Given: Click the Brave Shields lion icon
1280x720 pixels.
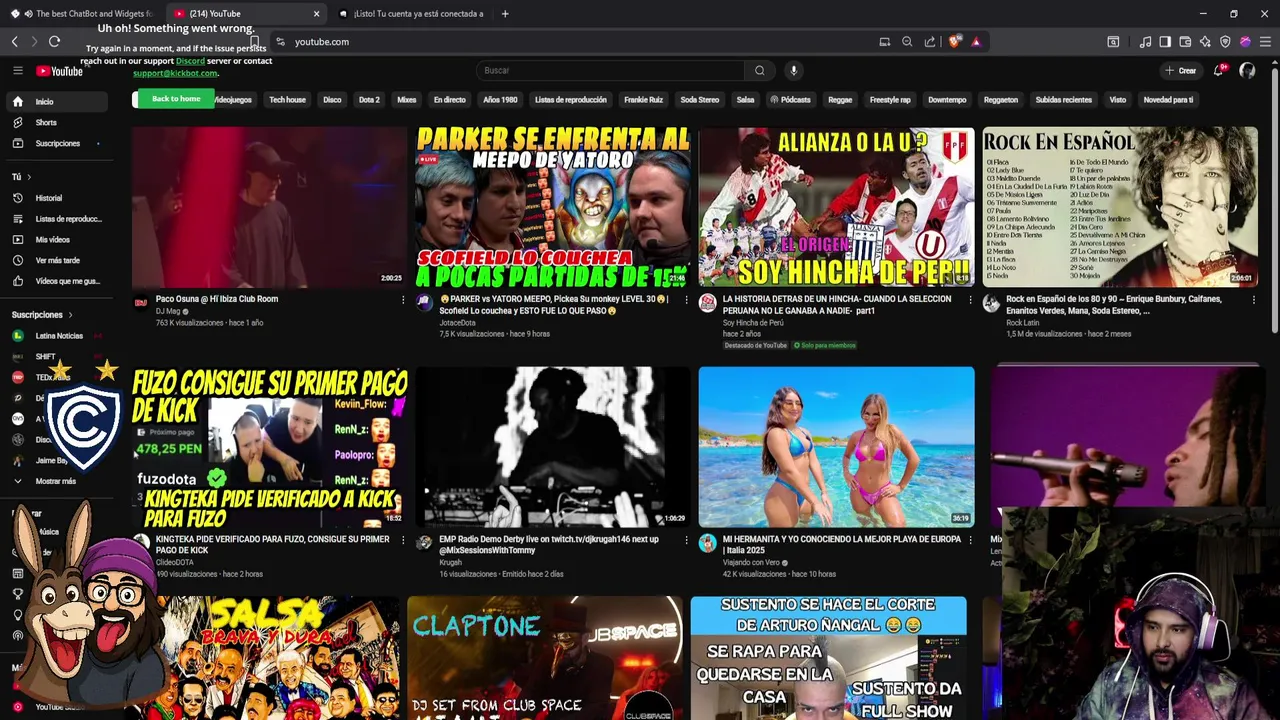Looking at the screenshot, I should coord(955,42).
